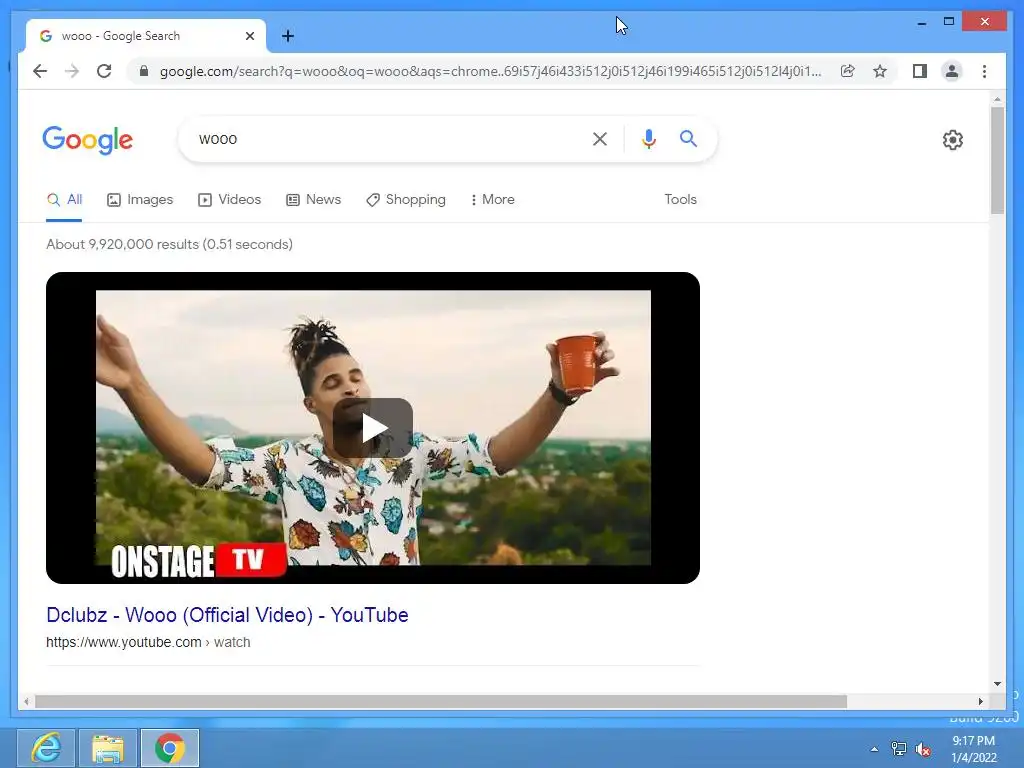Open the search Tools options
The width and height of the screenshot is (1024, 768).
pyautogui.click(x=680, y=200)
